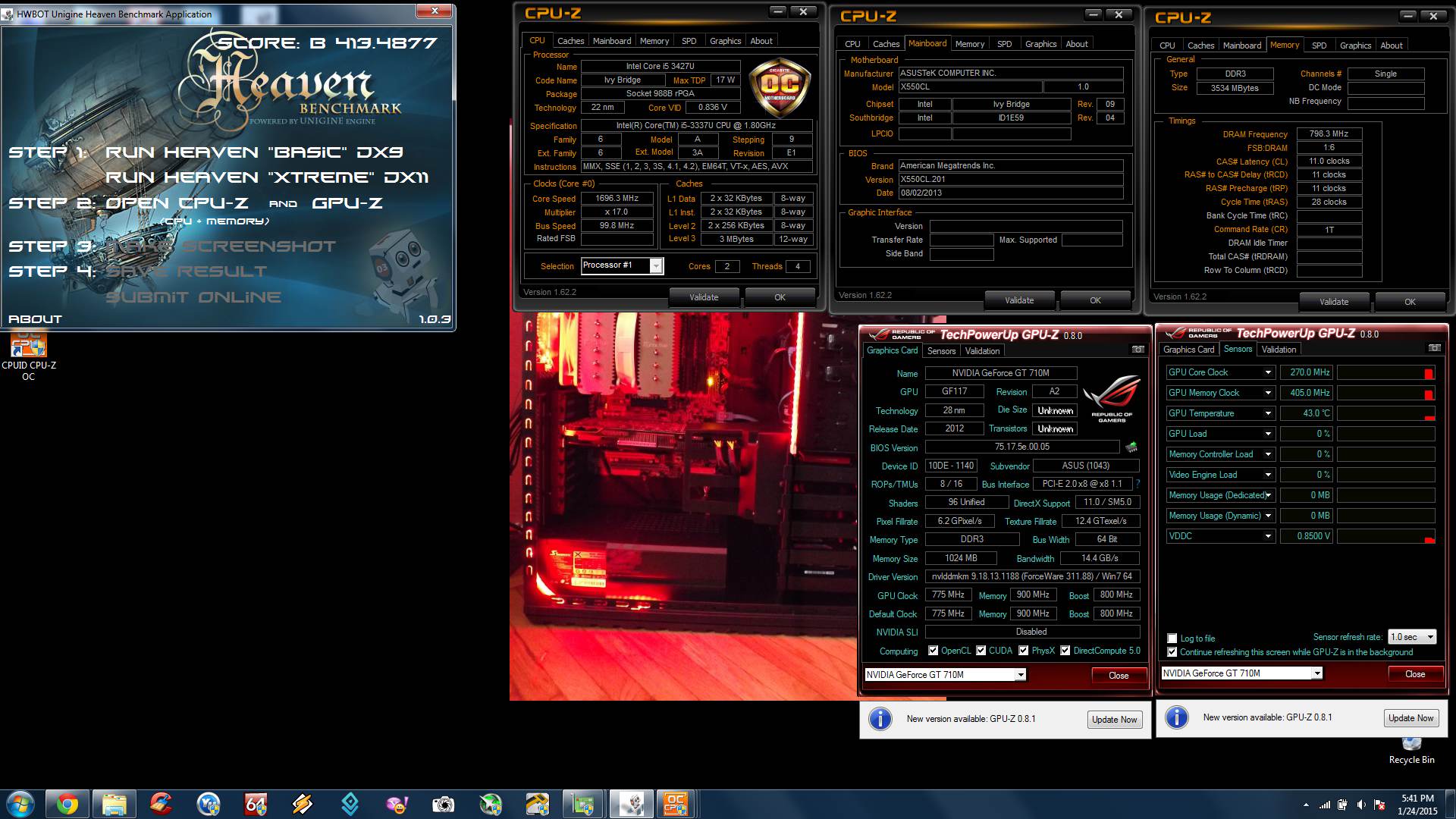Click camera icon in GPU-Z Sensors window

[1435, 348]
